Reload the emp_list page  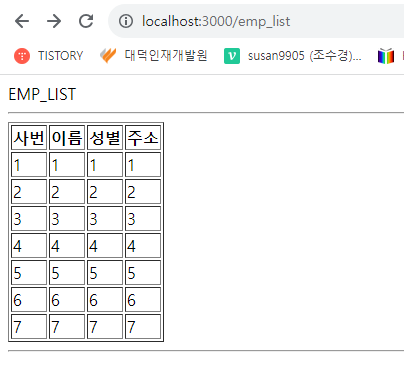pyautogui.click(x=86, y=21)
